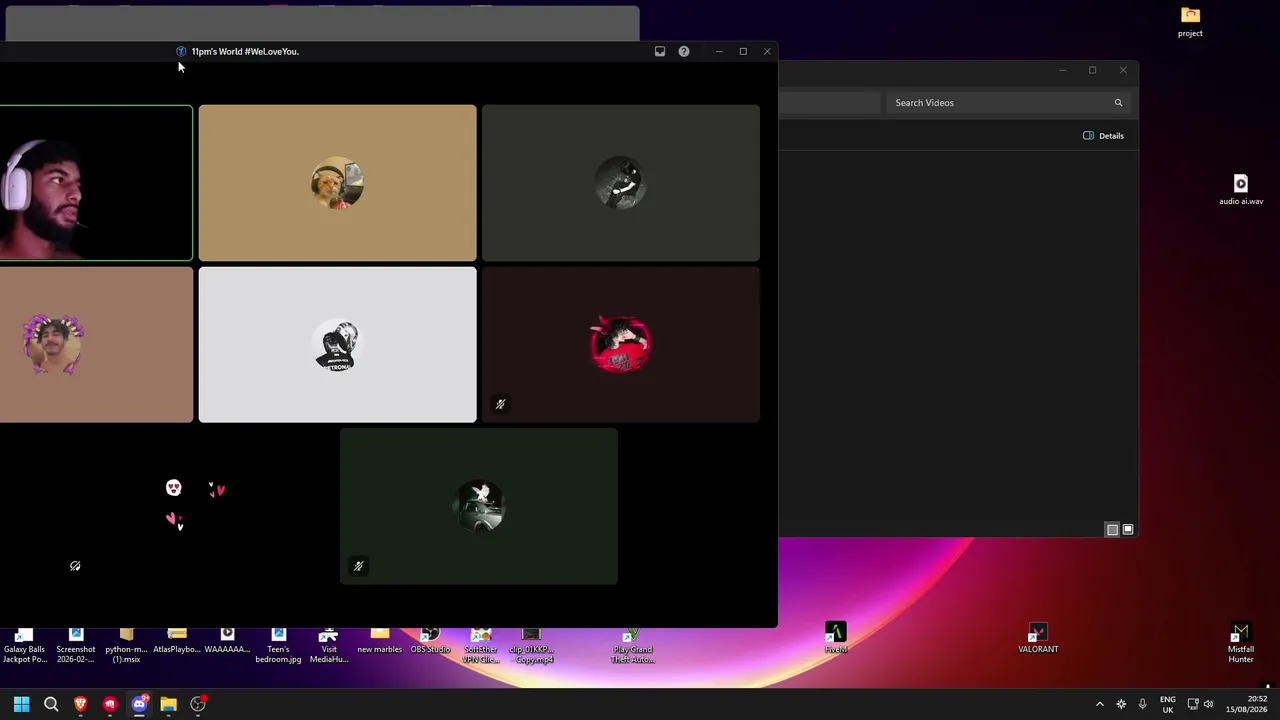Open the Screenshot 2026-02 desktop file
Viewport: 1280px width, 720px height.
point(75,646)
